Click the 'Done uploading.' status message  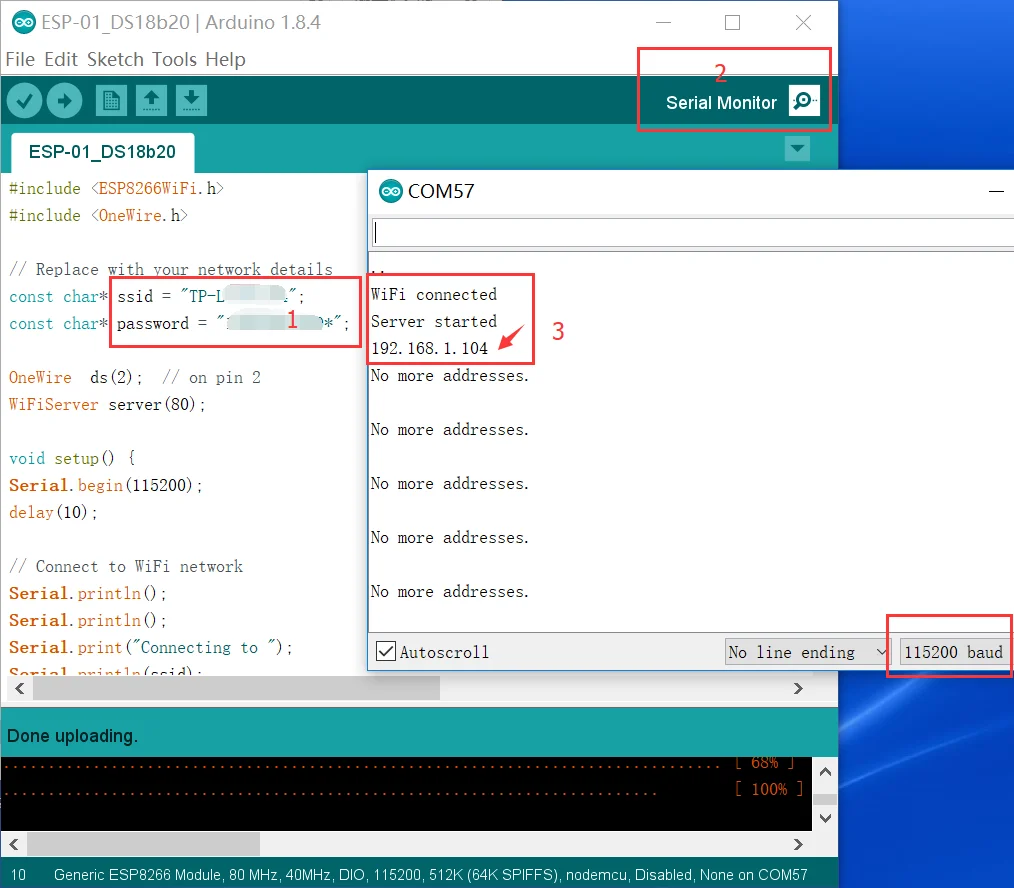(72, 736)
